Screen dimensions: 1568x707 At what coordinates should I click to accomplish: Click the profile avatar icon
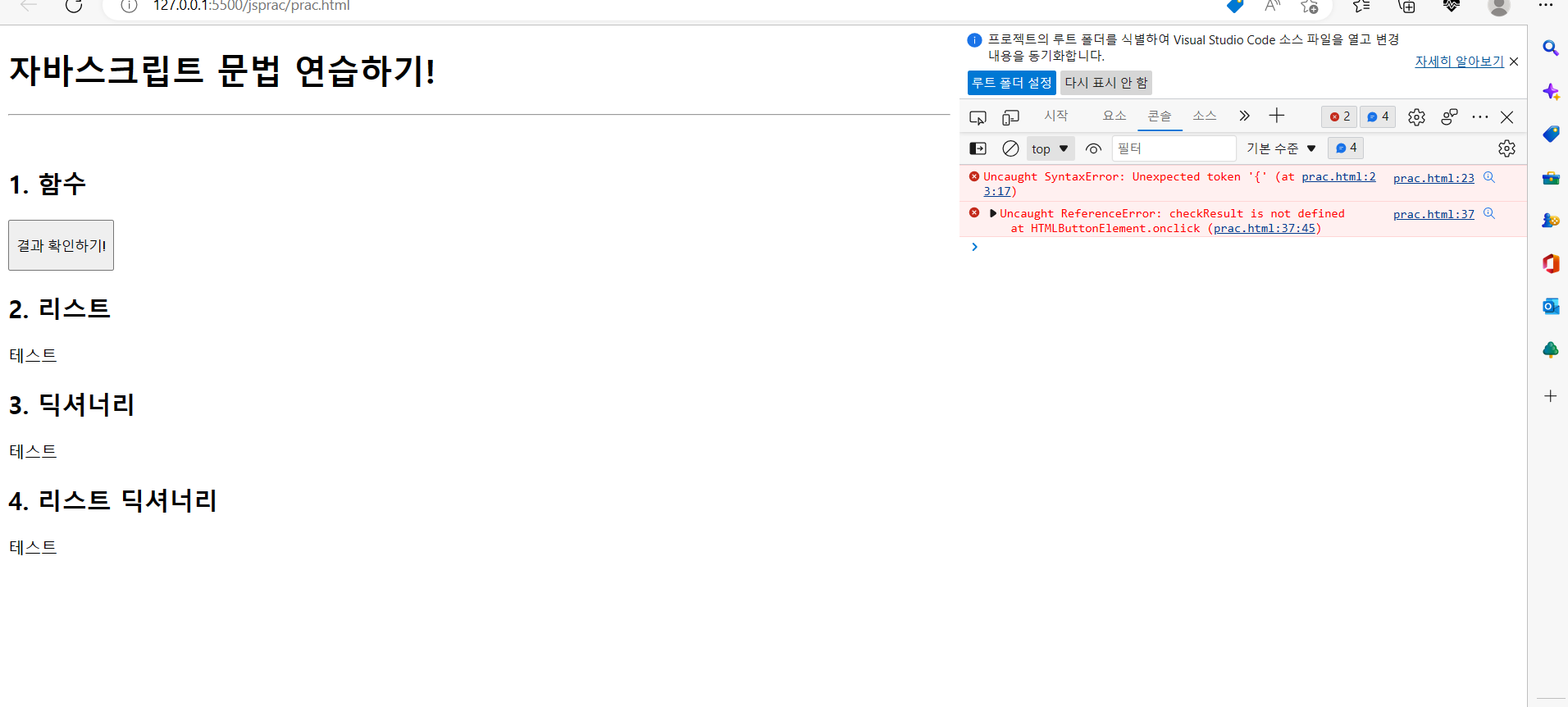pos(1498,6)
